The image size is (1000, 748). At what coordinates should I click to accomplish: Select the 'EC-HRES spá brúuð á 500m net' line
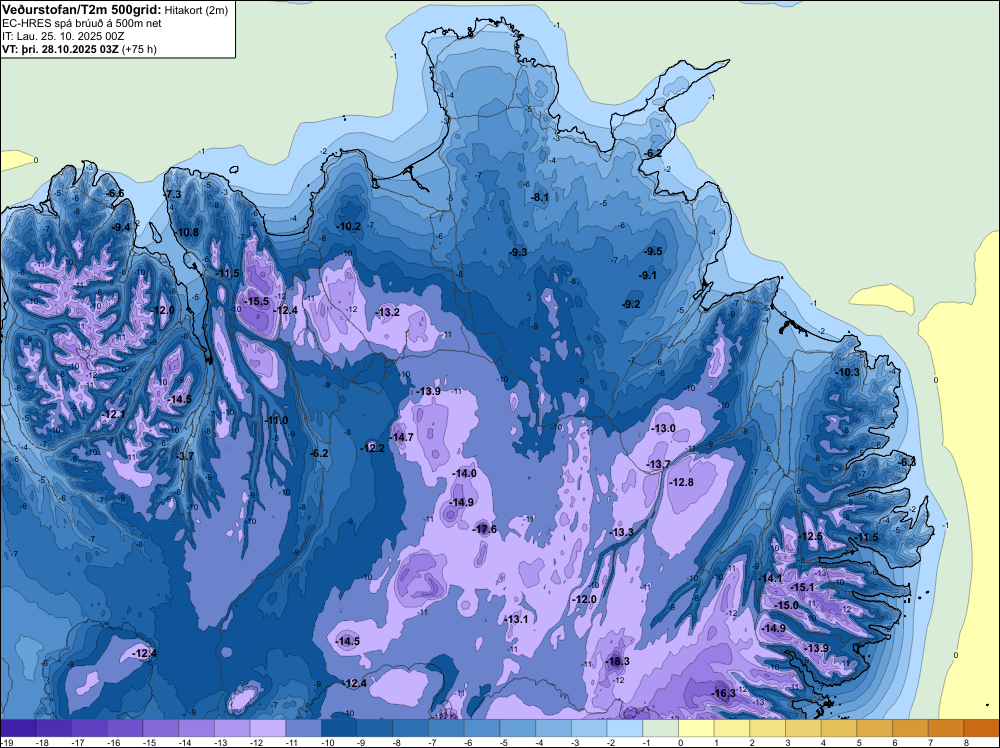pos(82,24)
